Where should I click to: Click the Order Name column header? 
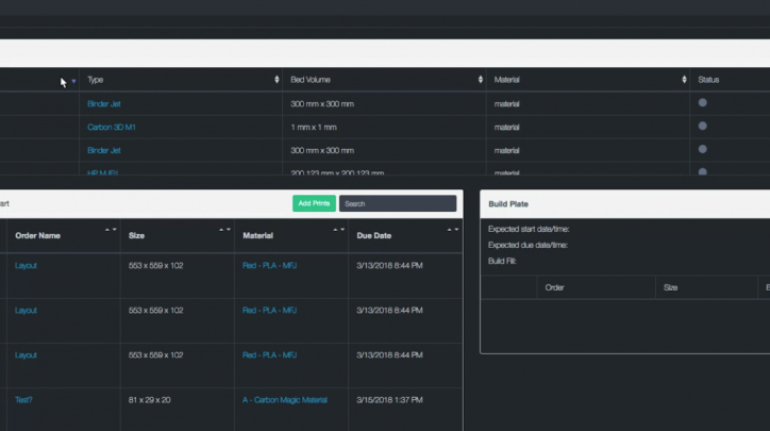[38, 236]
